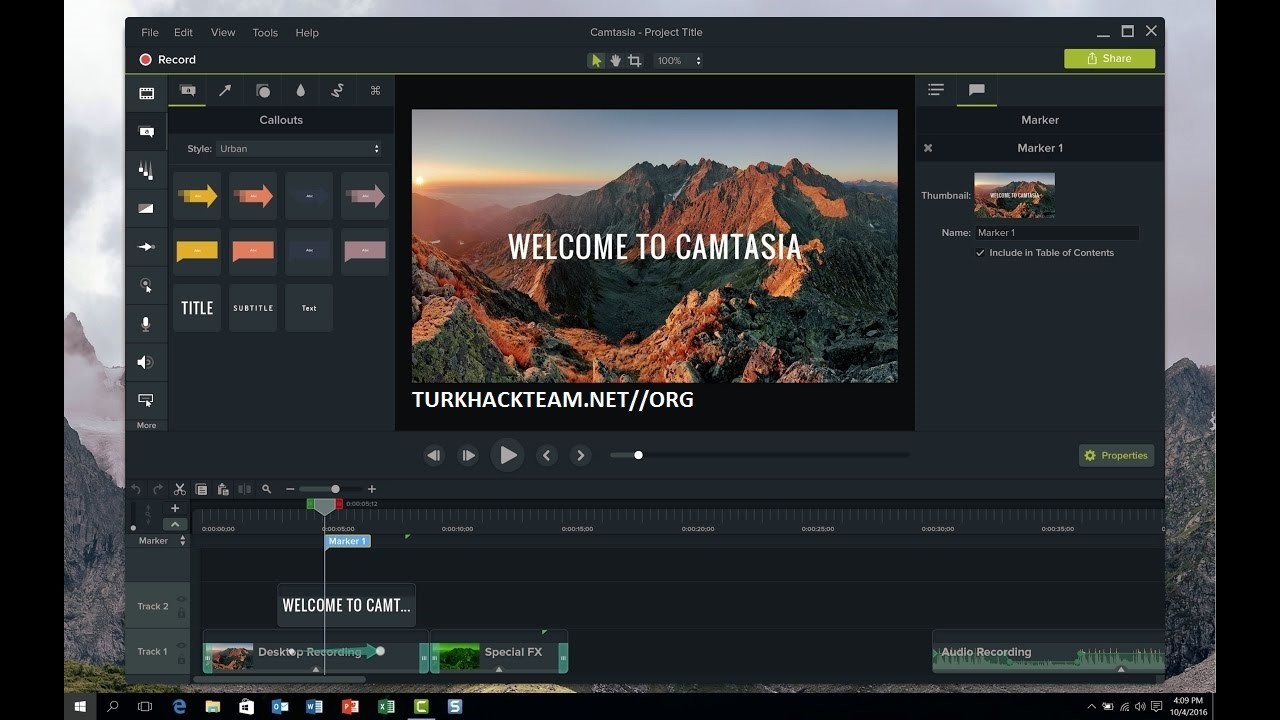The image size is (1280, 720).
Task: Choose the SUBTITLE text callout
Action: tap(253, 308)
